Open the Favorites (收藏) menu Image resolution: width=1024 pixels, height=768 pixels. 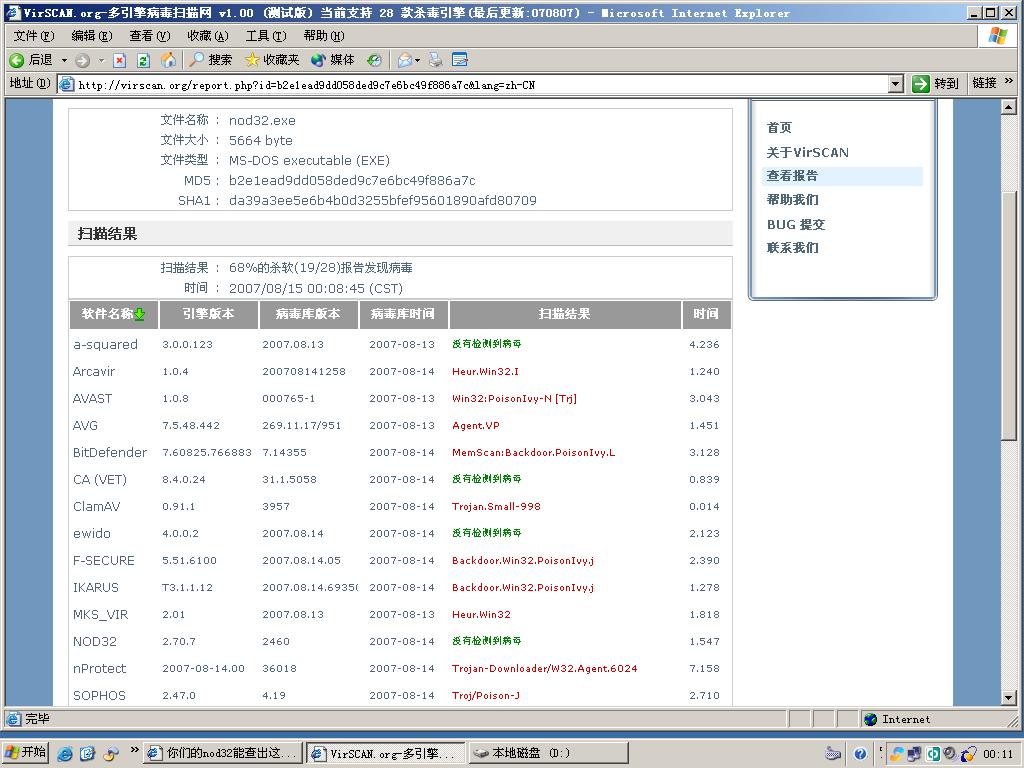coord(208,35)
